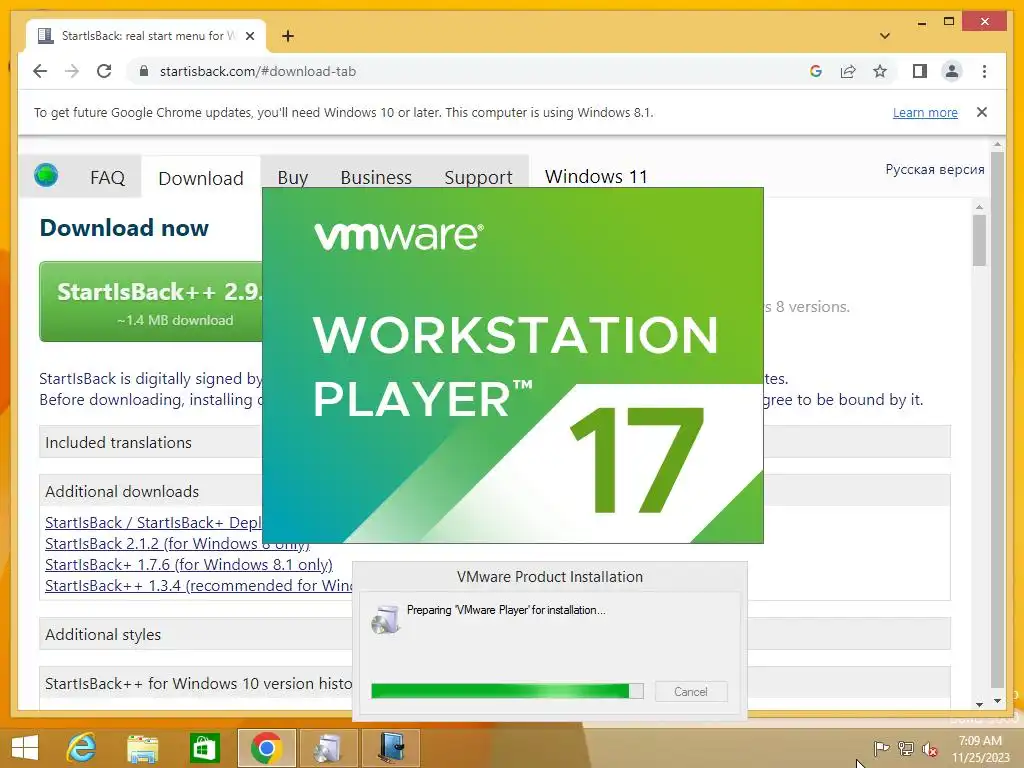
Task: Open Action Center flag icon
Action: pyautogui.click(x=881, y=748)
